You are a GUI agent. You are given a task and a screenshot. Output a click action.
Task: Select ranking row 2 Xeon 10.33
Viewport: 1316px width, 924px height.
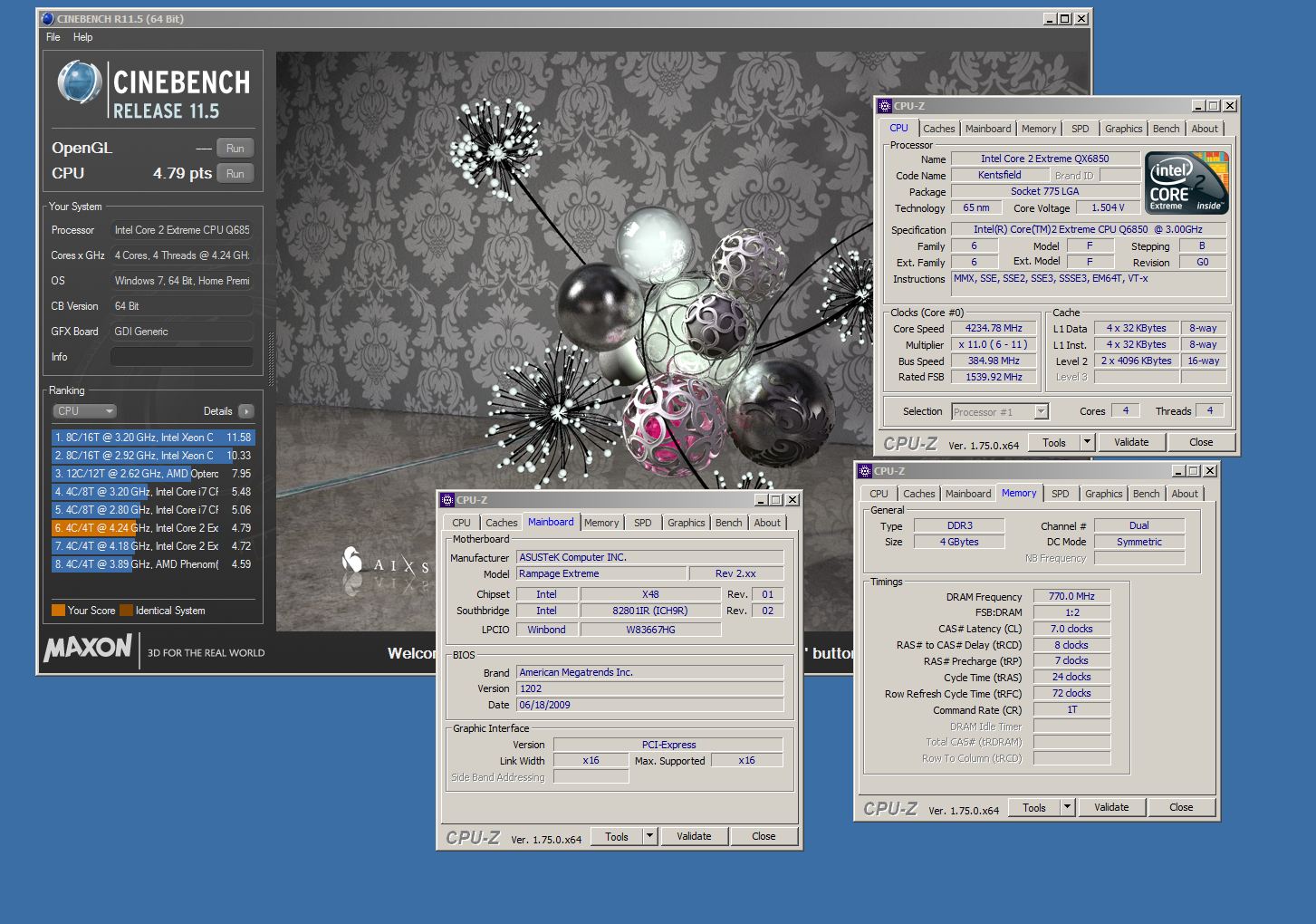point(153,456)
